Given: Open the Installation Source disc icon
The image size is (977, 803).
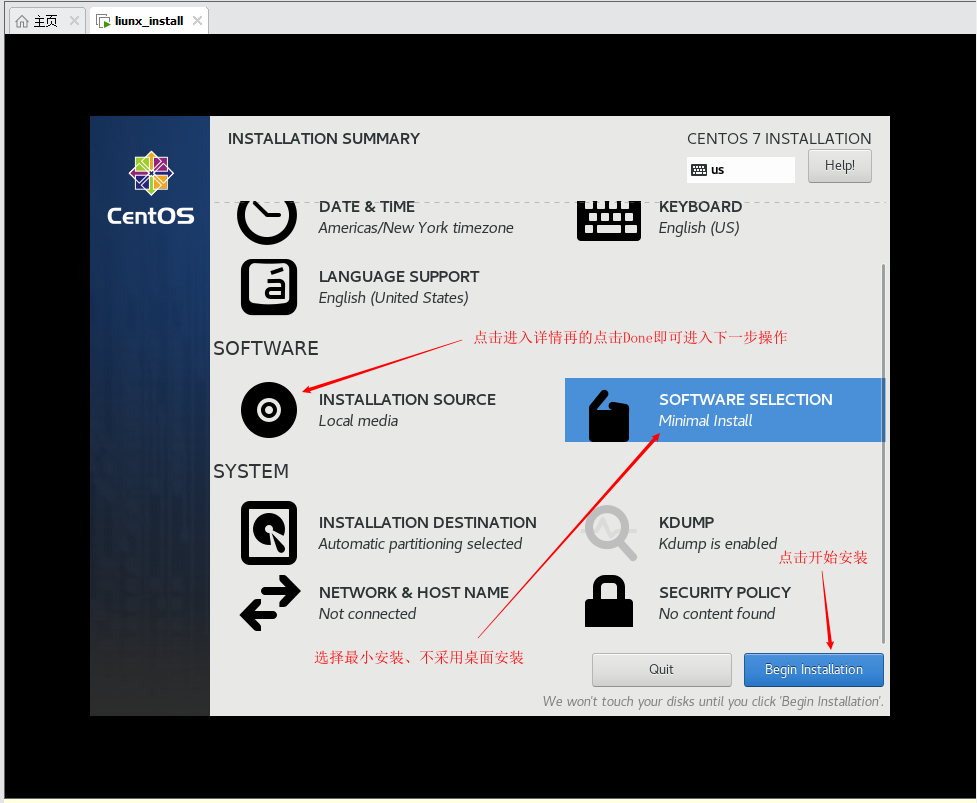Looking at the screenshot, I should [269, 410].
